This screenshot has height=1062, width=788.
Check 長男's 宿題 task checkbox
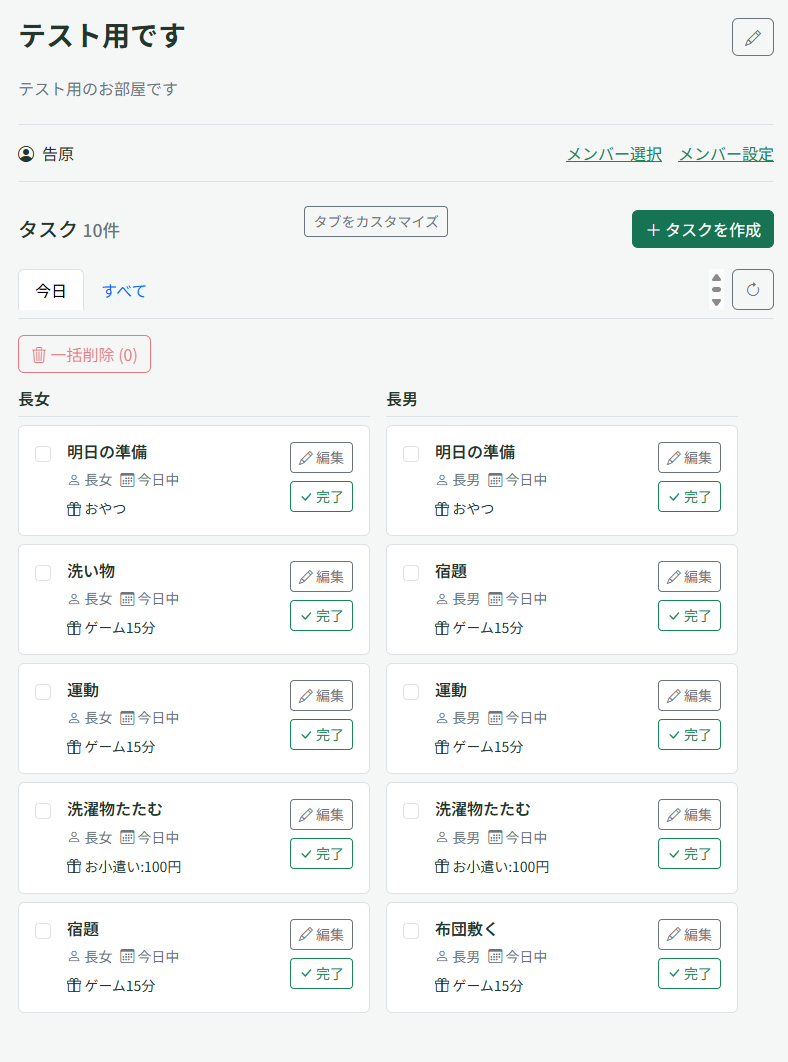[x=411, y=572]
